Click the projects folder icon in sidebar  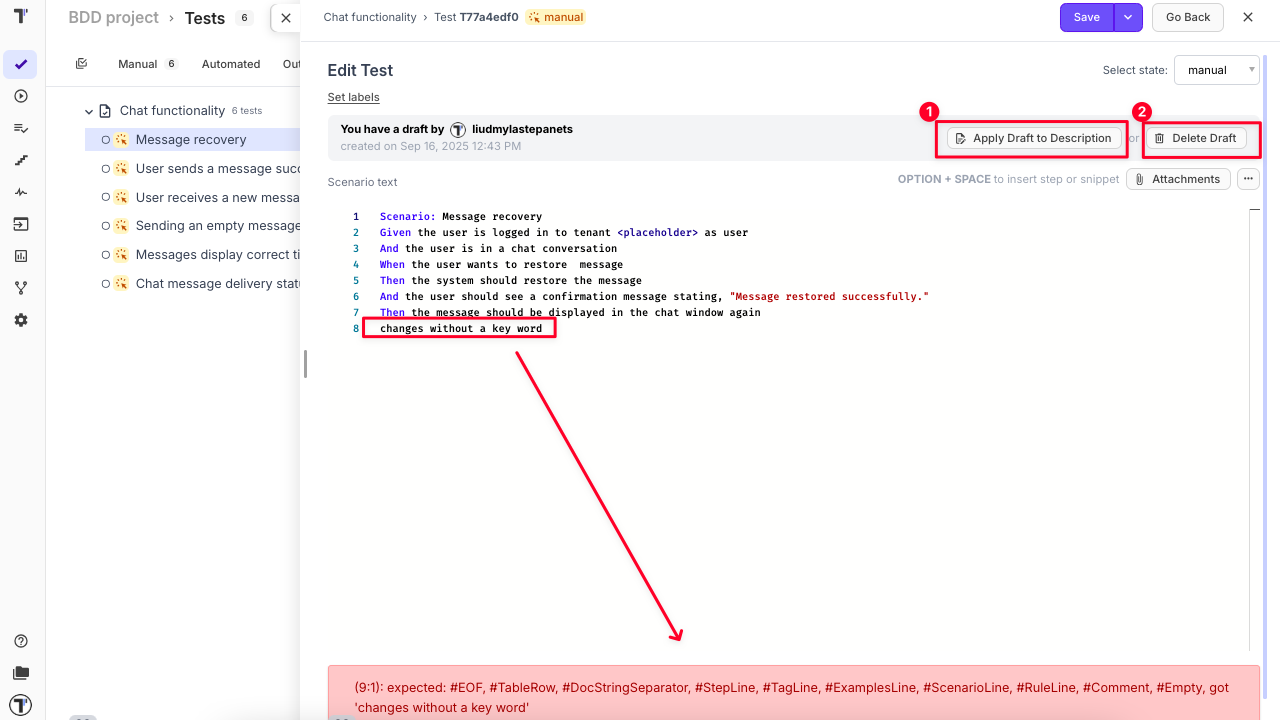(x=21, y=673)
